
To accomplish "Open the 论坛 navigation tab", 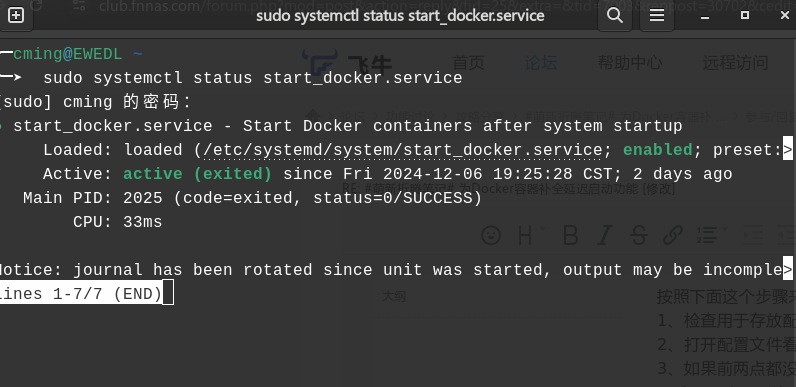I will [541, 63].
